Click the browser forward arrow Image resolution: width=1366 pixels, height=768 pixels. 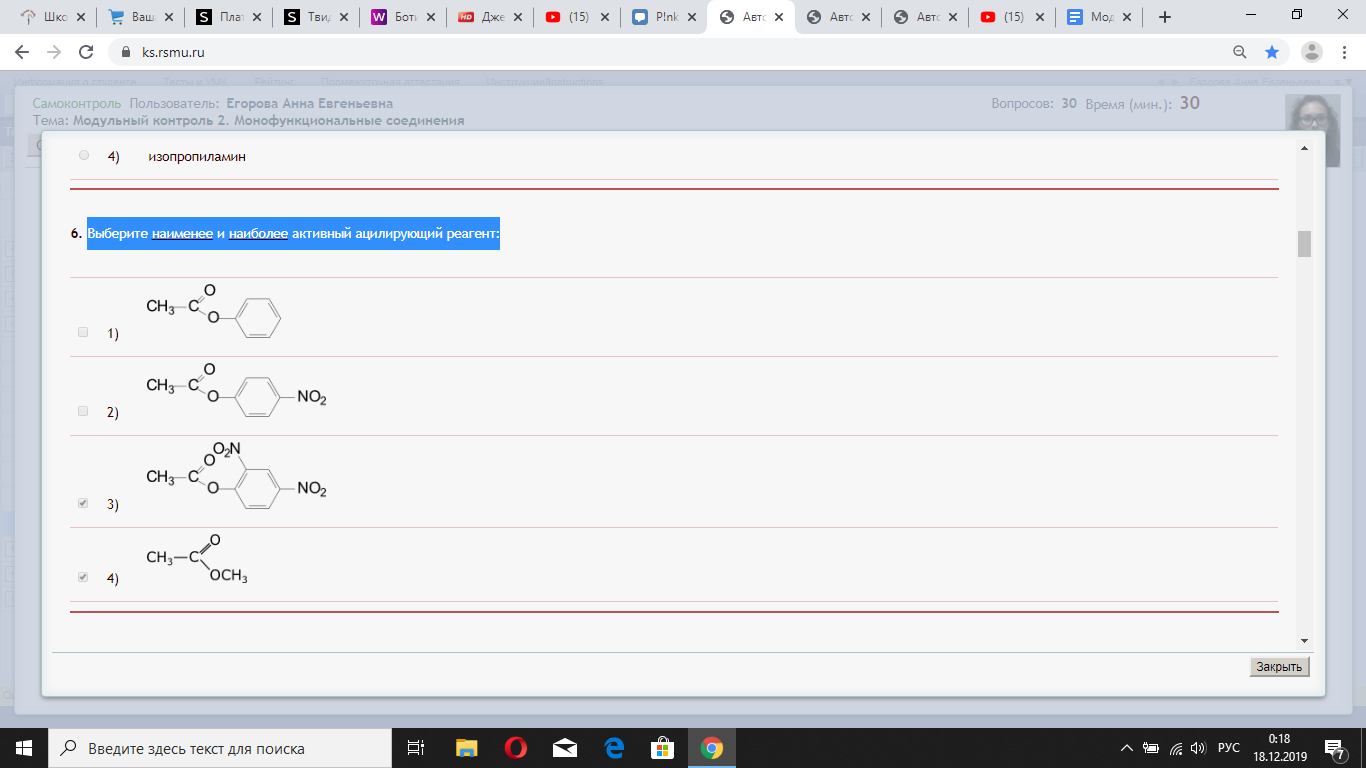pos(54,52)
